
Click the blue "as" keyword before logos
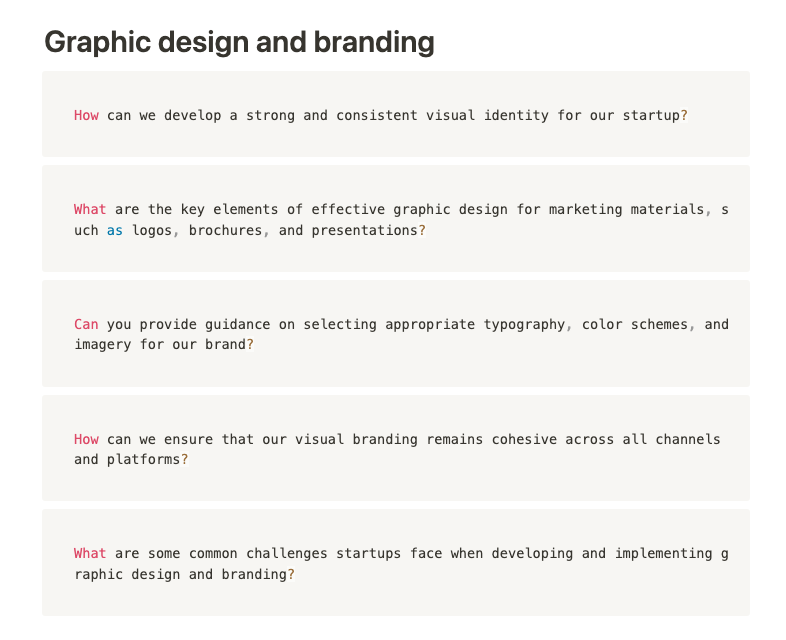tap(115, 230)
